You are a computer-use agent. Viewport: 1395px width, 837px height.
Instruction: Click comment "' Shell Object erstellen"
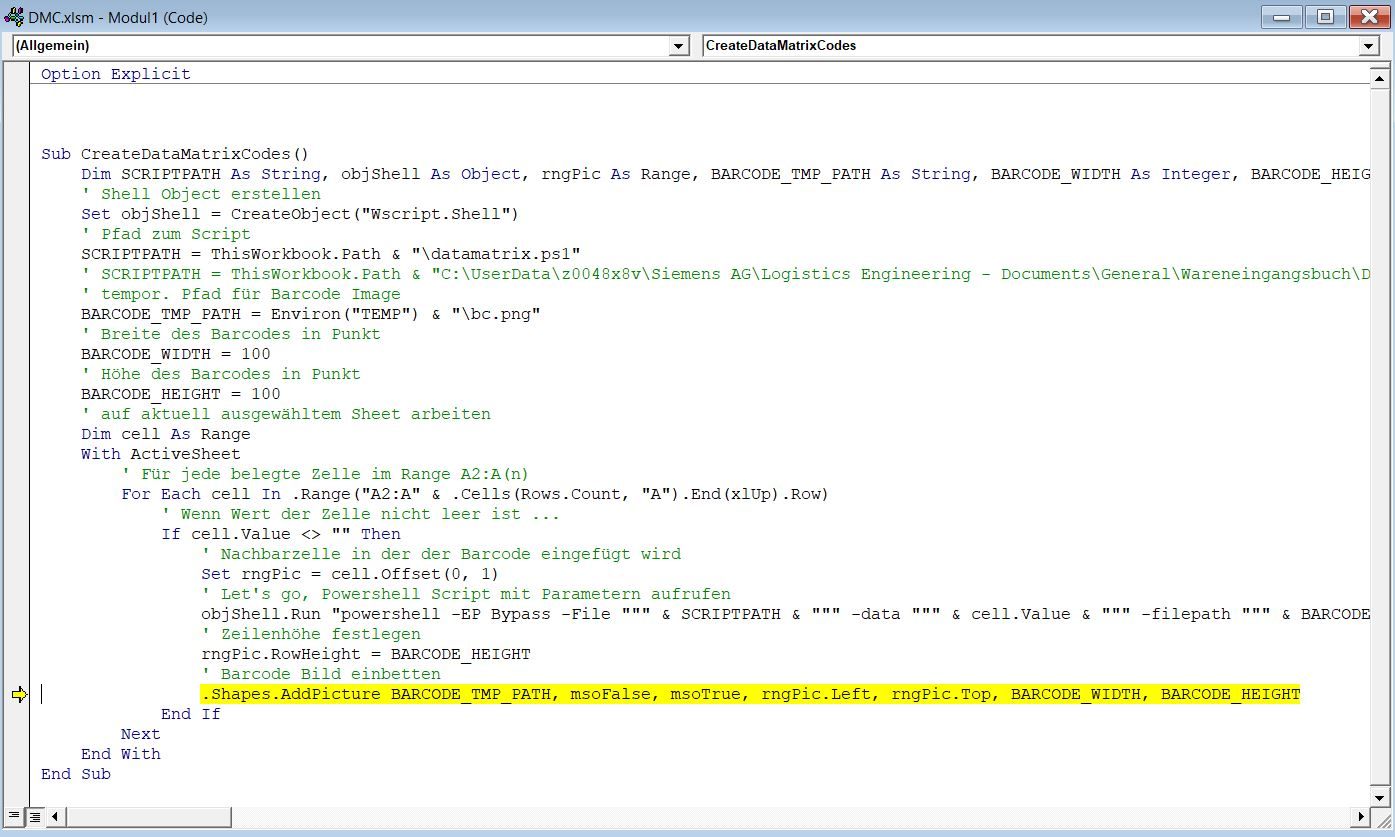pyautogui.click(x=201, y=194)
